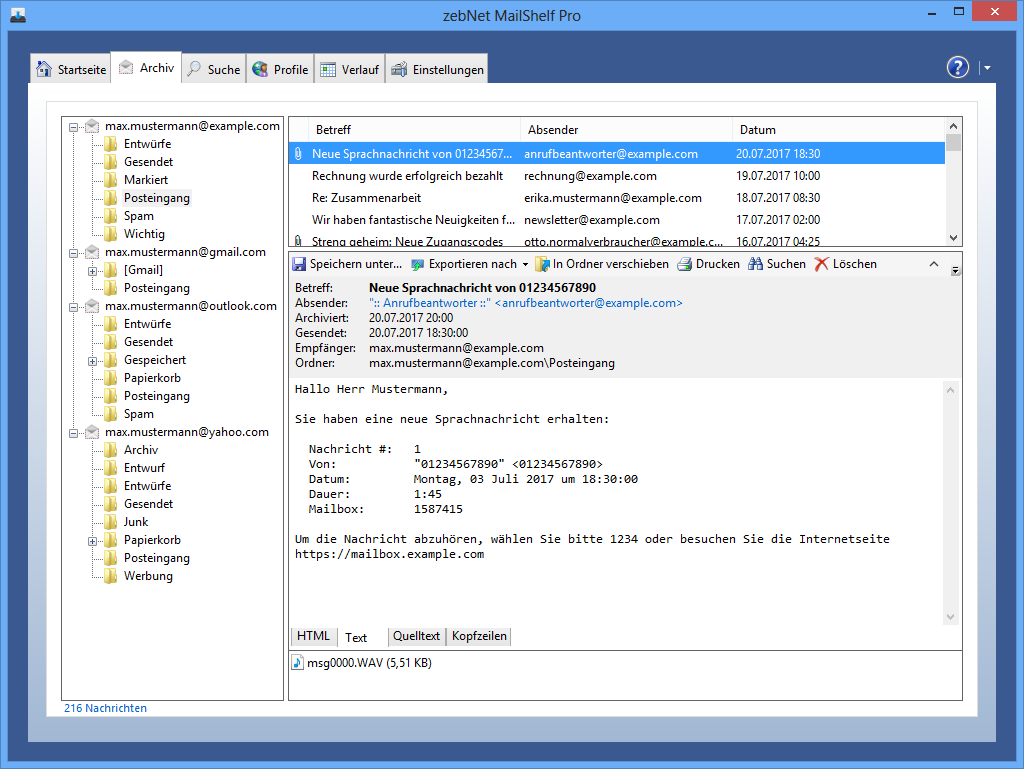Click the mailbox icon of max.mustermann@outlook.com
The height and width of the screenshot is (769, 1024).
[92, 306]
